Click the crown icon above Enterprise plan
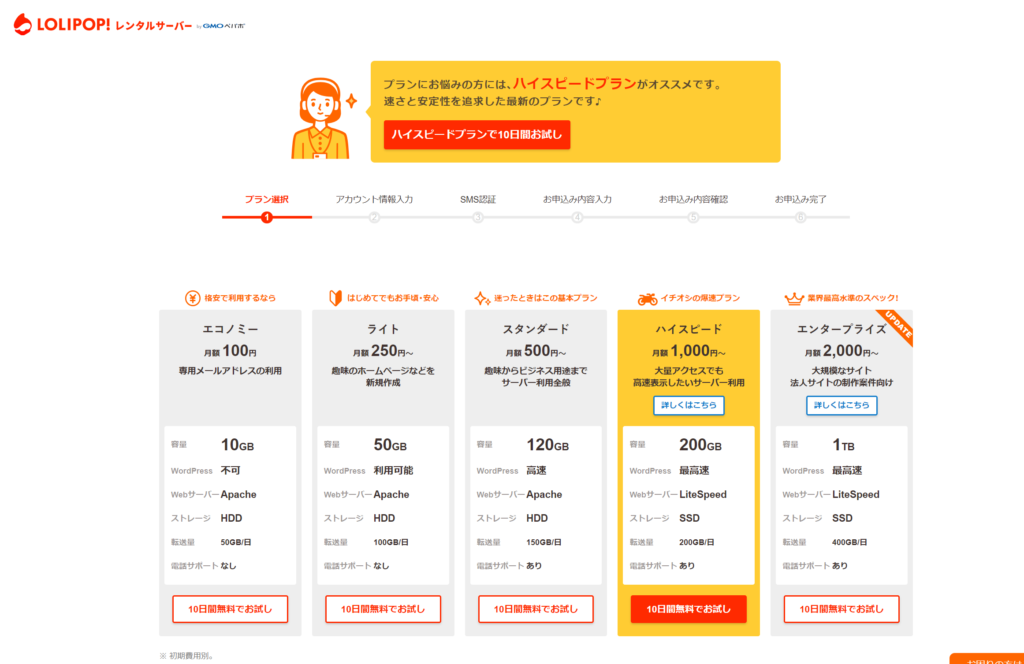1024x664 pixels. click(x=794, y=298)
